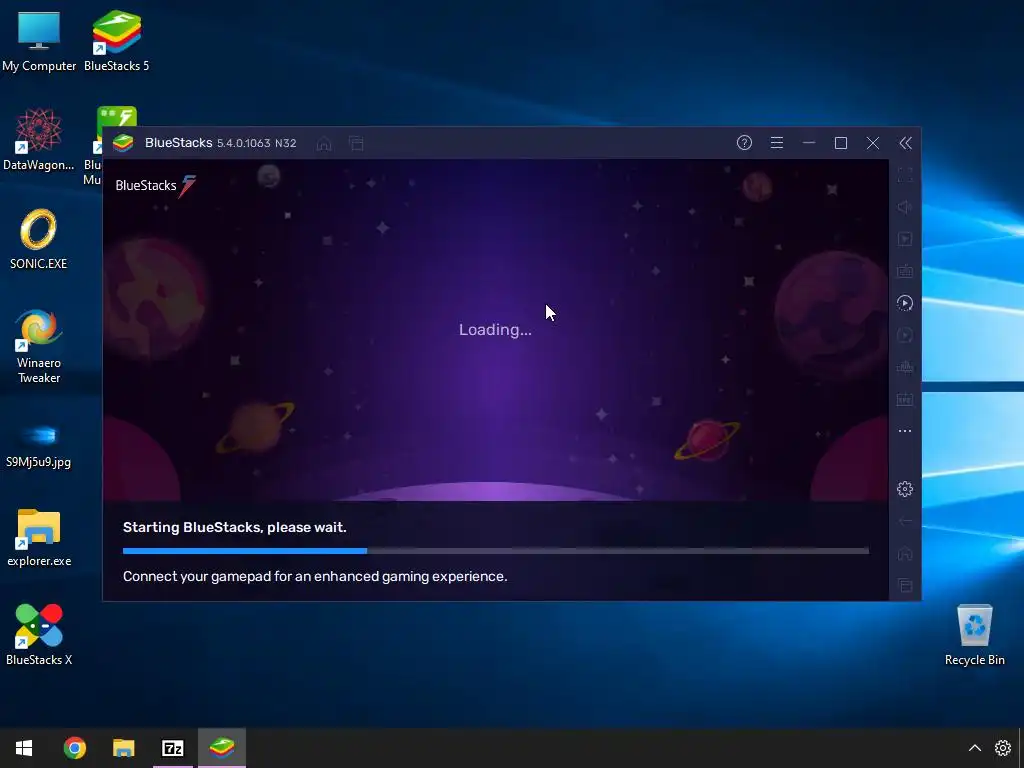Open the BlueStacks hamburger menu
The height and width of the screenshot is (768, 1024).
click(776, 143)
